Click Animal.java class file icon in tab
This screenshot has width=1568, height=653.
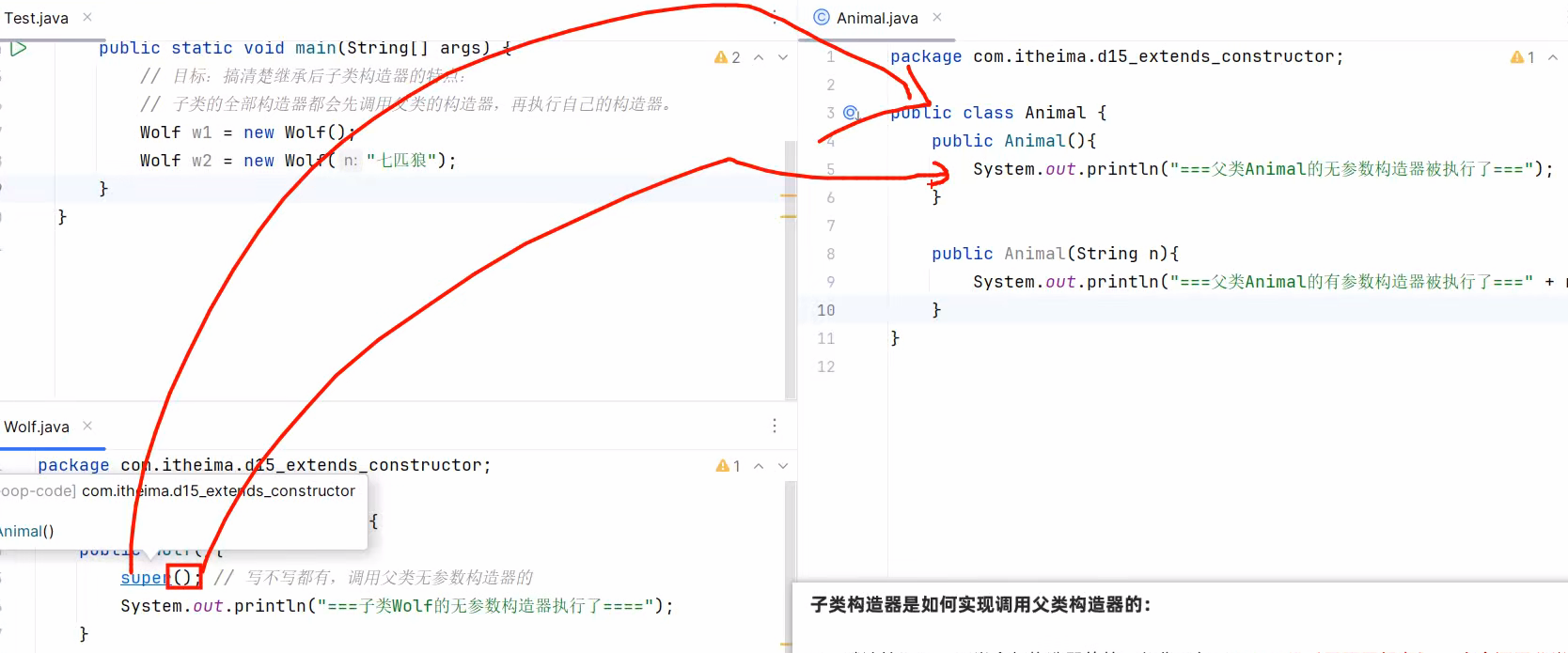click(x=822, y=17)
